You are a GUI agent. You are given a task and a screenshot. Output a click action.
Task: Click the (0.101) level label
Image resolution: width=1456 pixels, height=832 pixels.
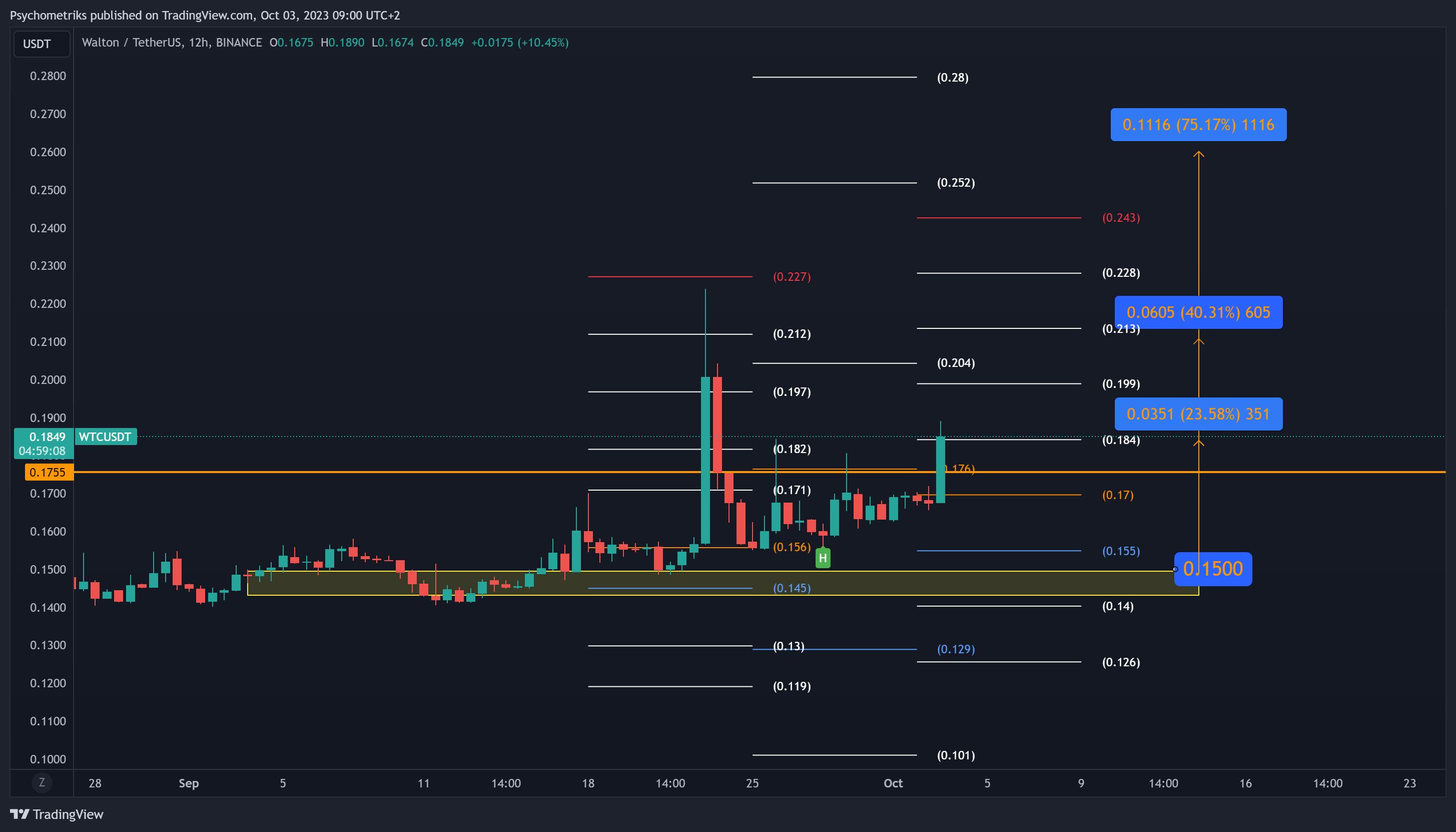click(x=956, y=755)
